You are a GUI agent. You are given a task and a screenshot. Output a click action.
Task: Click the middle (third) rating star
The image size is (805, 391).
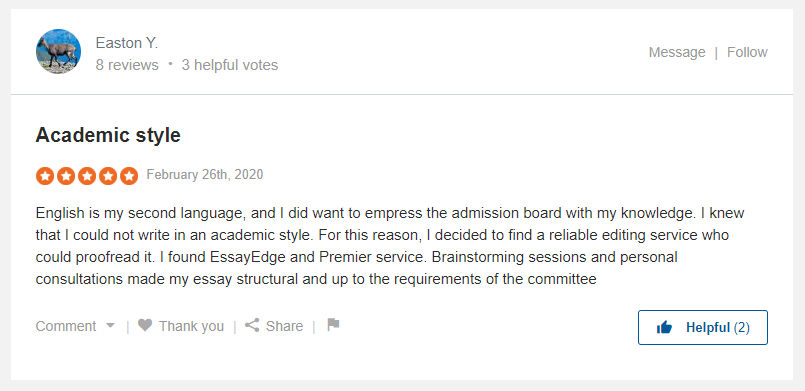click(x=87, y=176)
